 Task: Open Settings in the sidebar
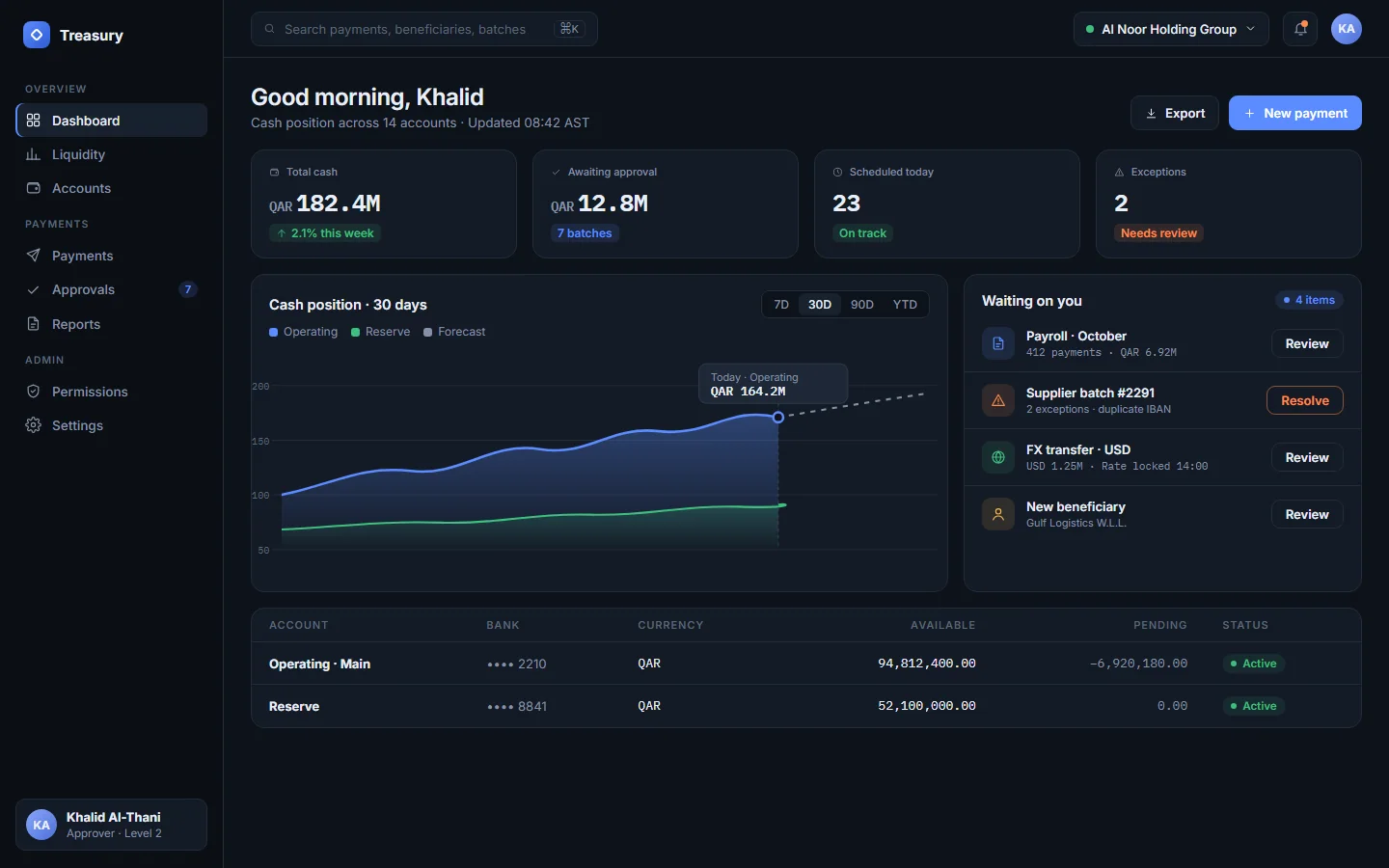(x=112, y=425)
